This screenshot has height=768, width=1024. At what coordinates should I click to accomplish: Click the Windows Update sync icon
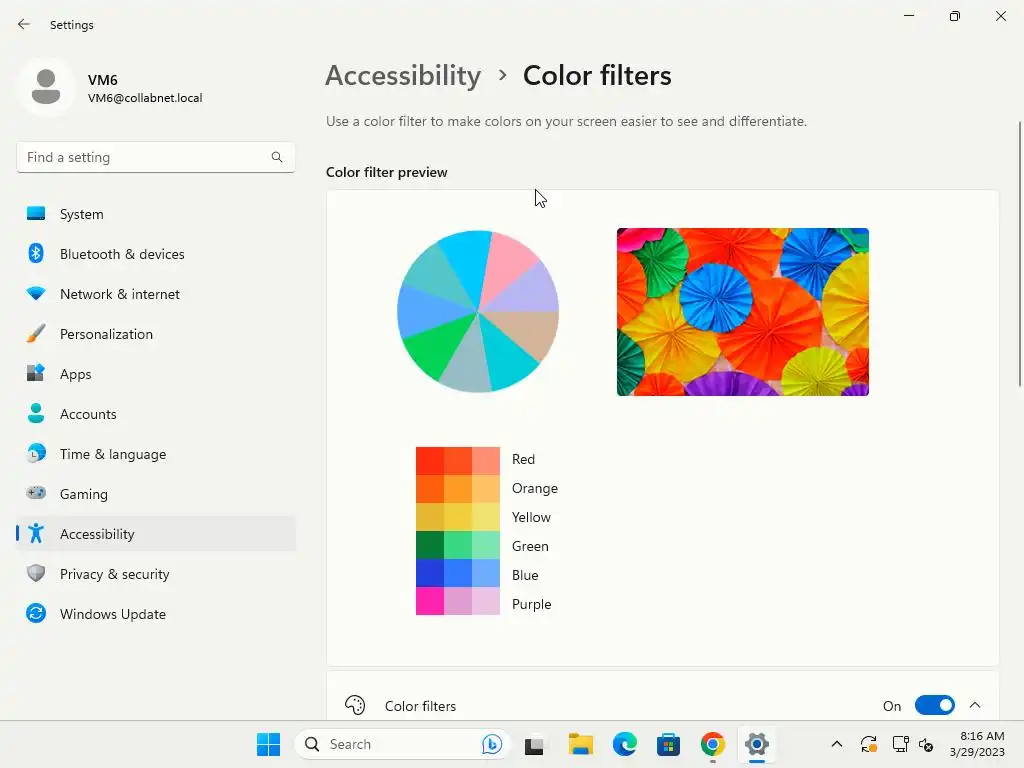36,613
